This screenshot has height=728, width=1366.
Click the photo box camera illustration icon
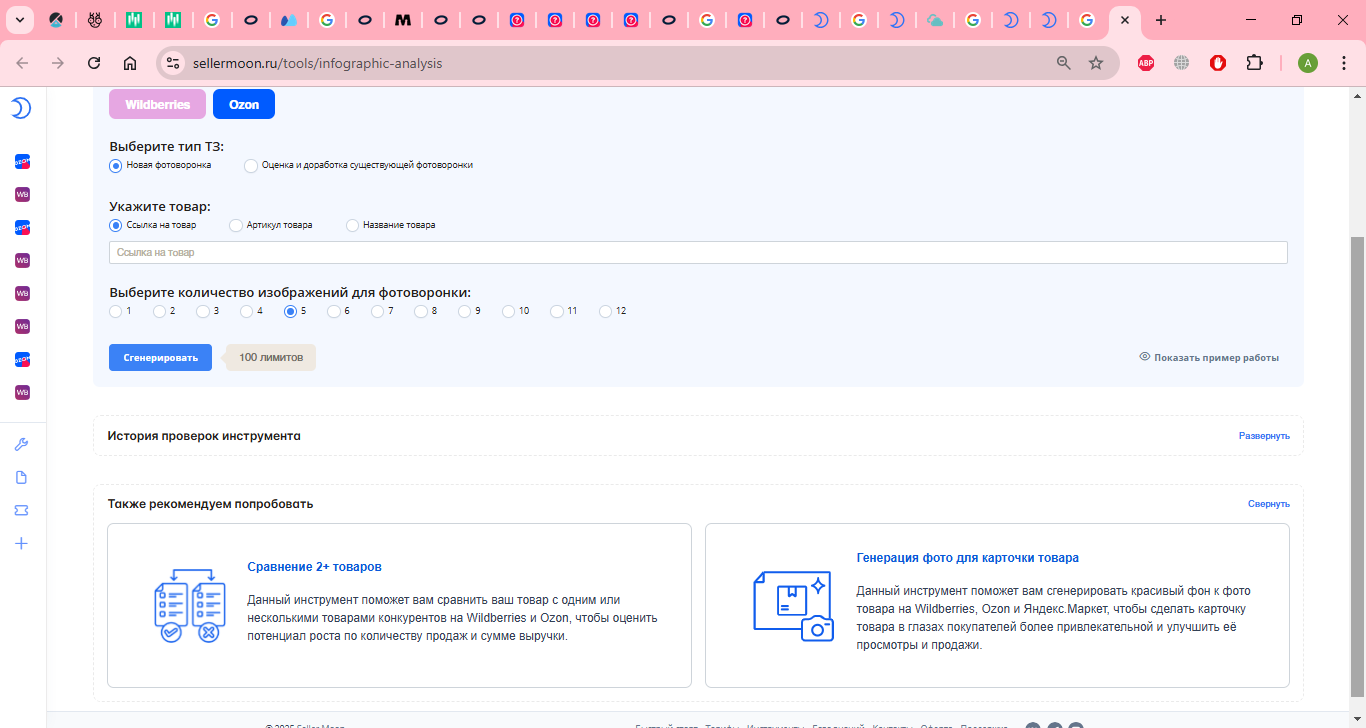pyautogui.click(x=793, y=606)
